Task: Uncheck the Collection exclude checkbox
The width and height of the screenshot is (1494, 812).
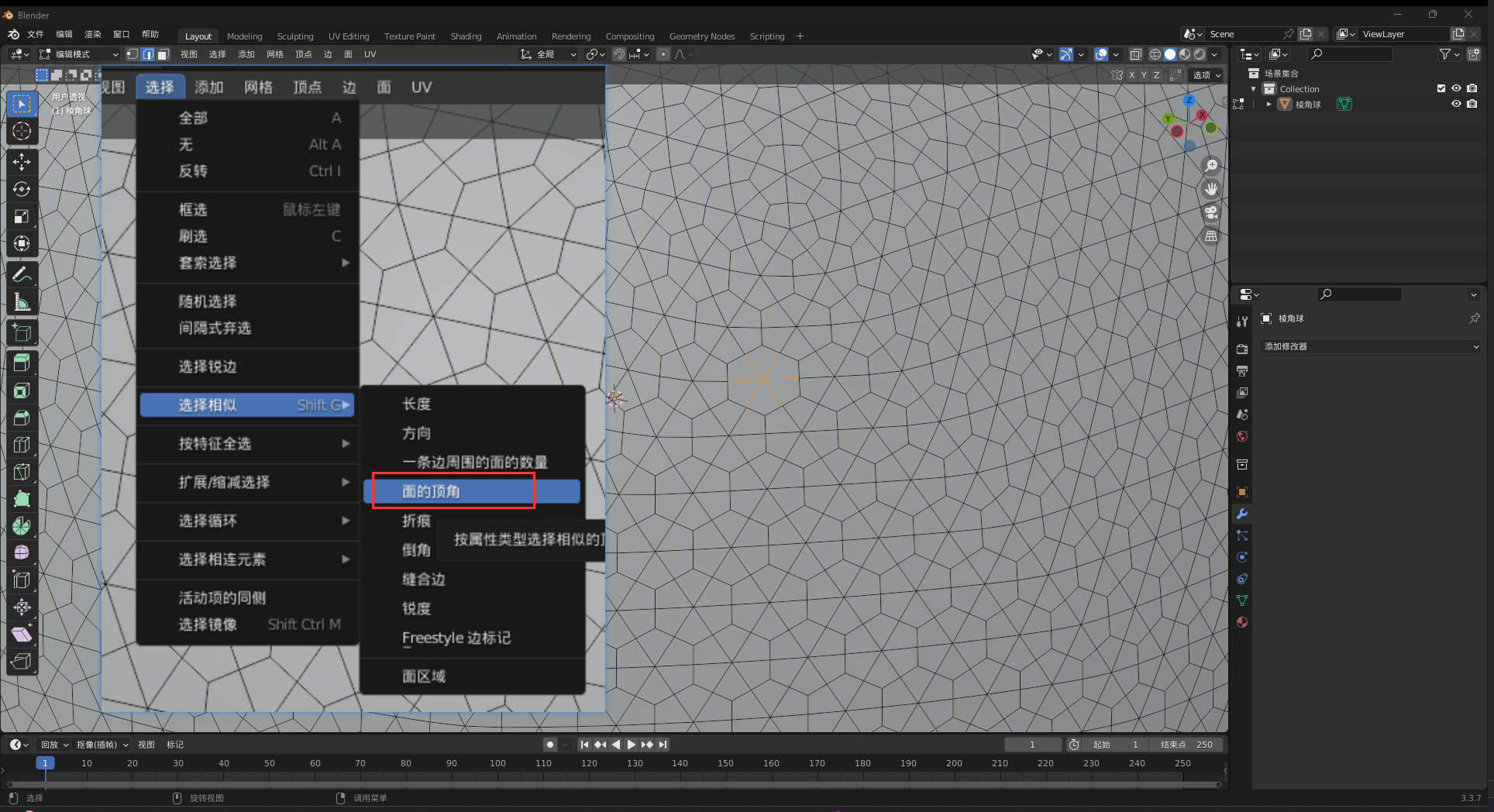Action: click(1441, 89)
